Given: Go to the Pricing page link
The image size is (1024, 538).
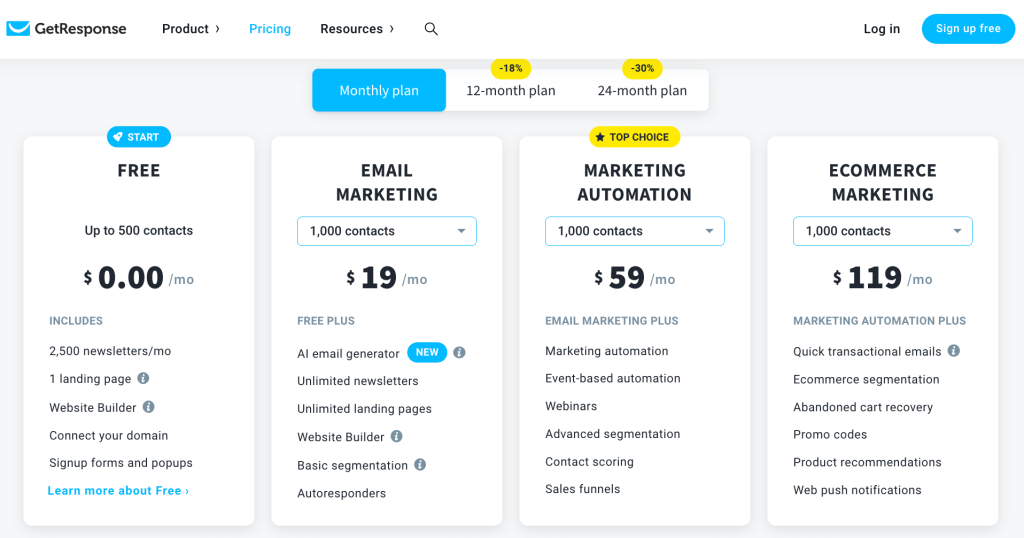Looking at the screenshot, I should tap(270, 29).
